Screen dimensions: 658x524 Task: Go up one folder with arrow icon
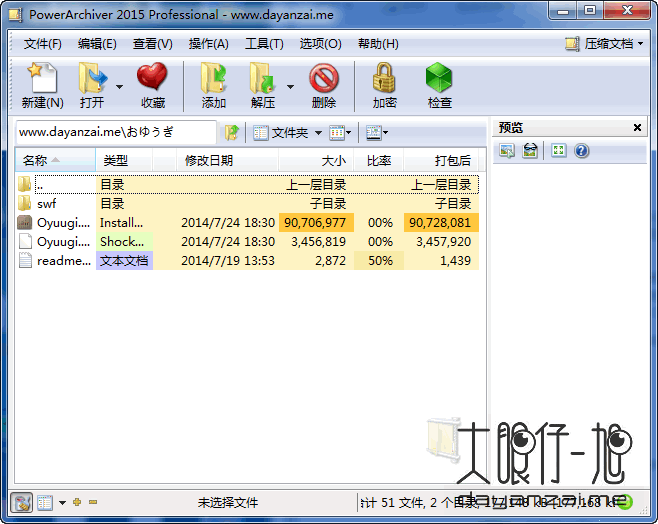[232, 133]
